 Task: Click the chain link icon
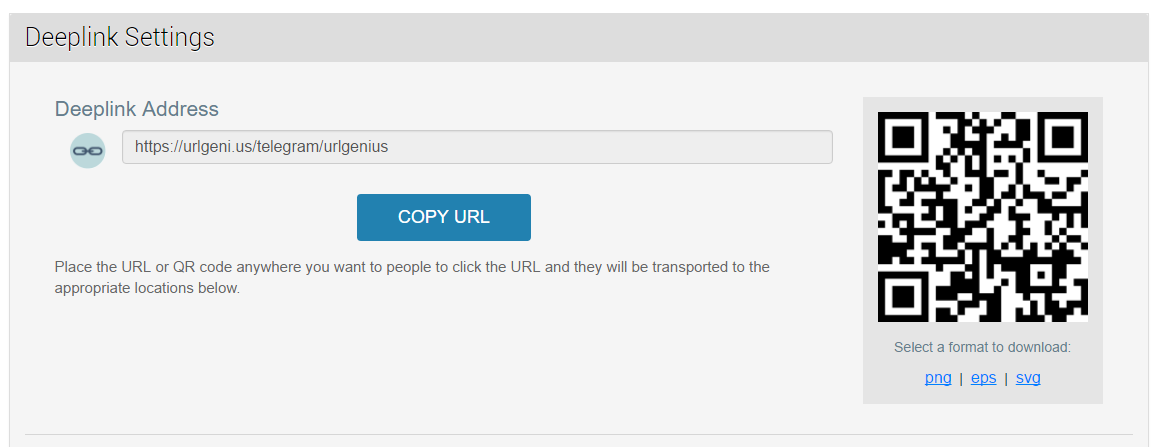(87, 150)
